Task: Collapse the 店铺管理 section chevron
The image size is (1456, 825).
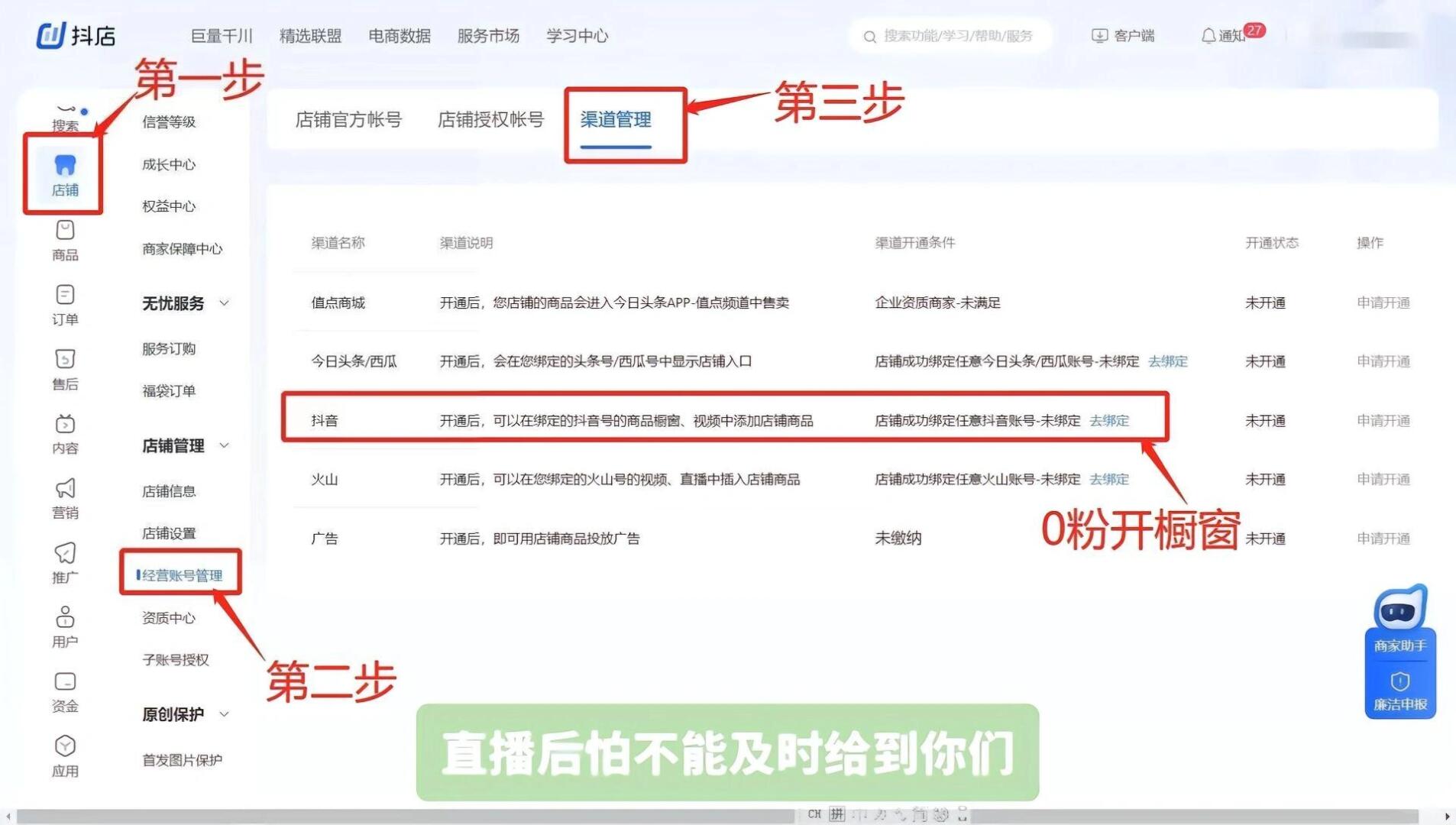Action: click(225, 445)
